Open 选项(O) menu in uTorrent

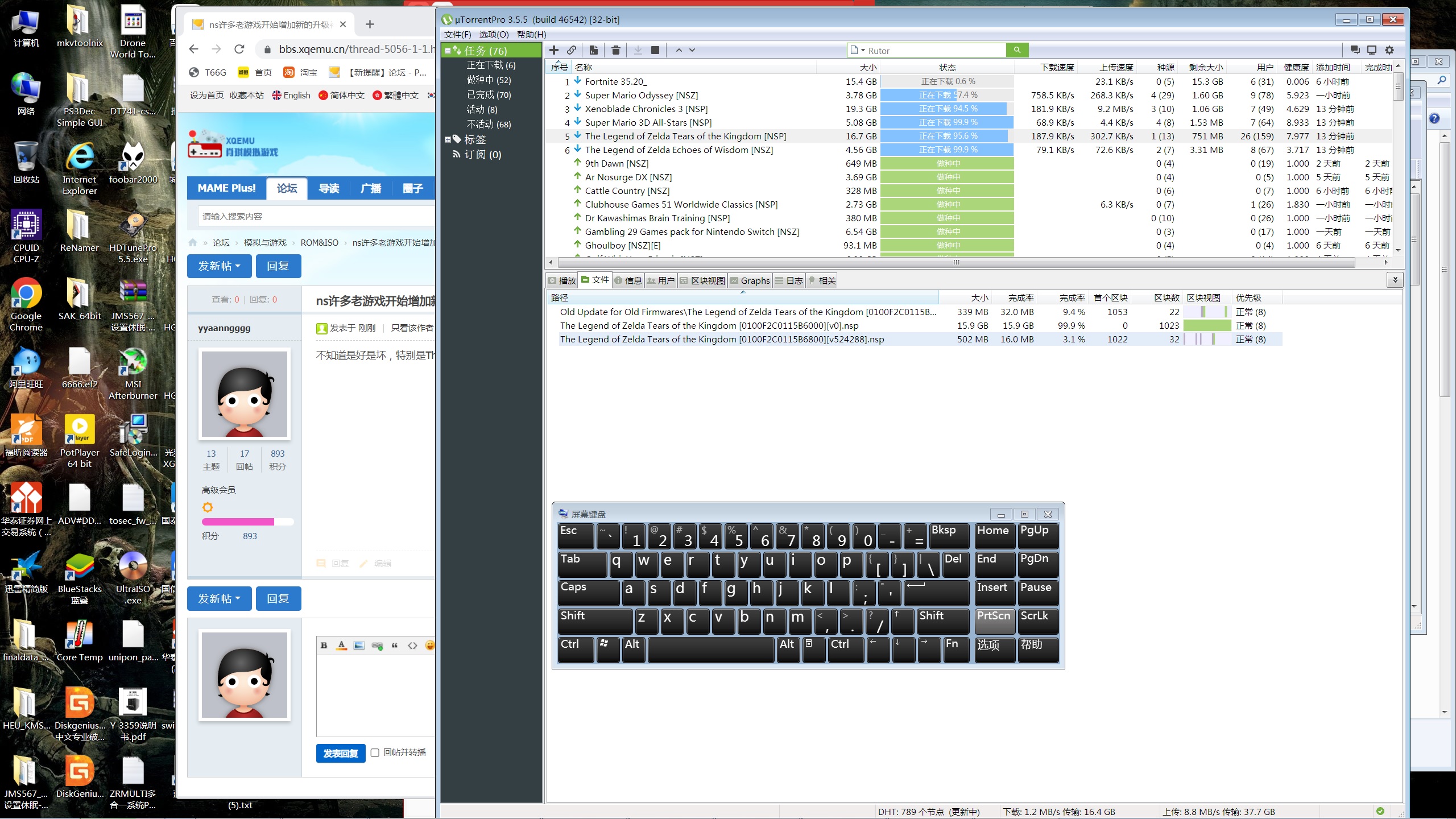[x=494, y=35]
